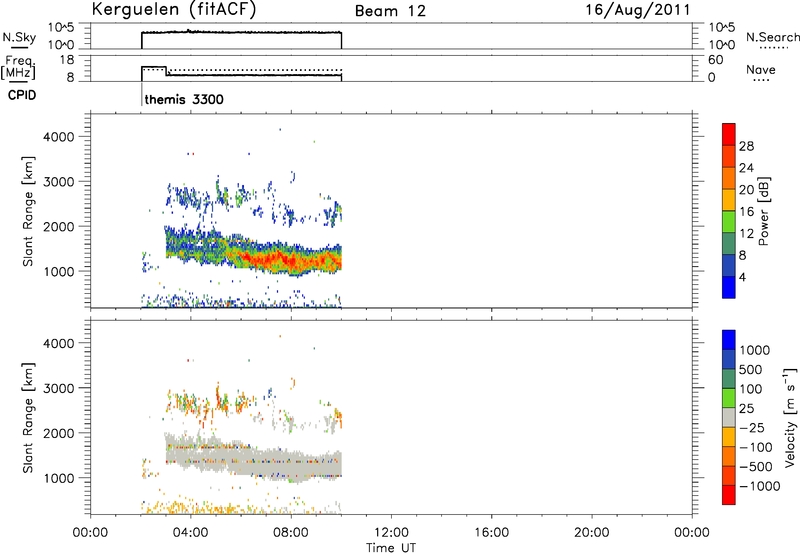Click the '12:00' time axis tick label
Screen dimensions: 800x554
391,533
